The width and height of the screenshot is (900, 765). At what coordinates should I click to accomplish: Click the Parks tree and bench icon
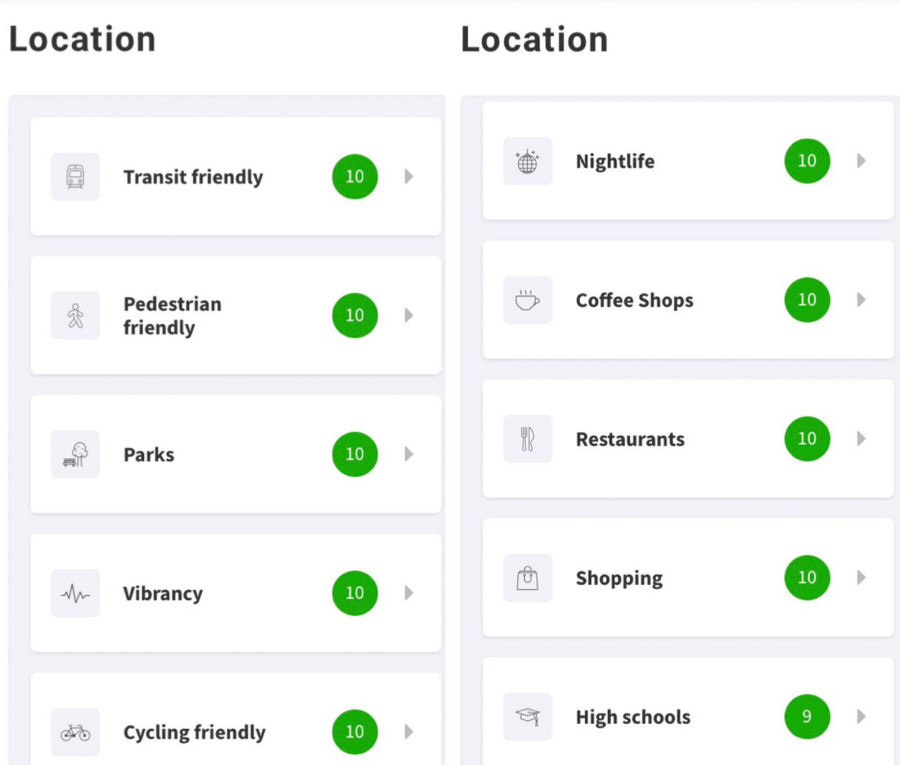click(76, 455)
